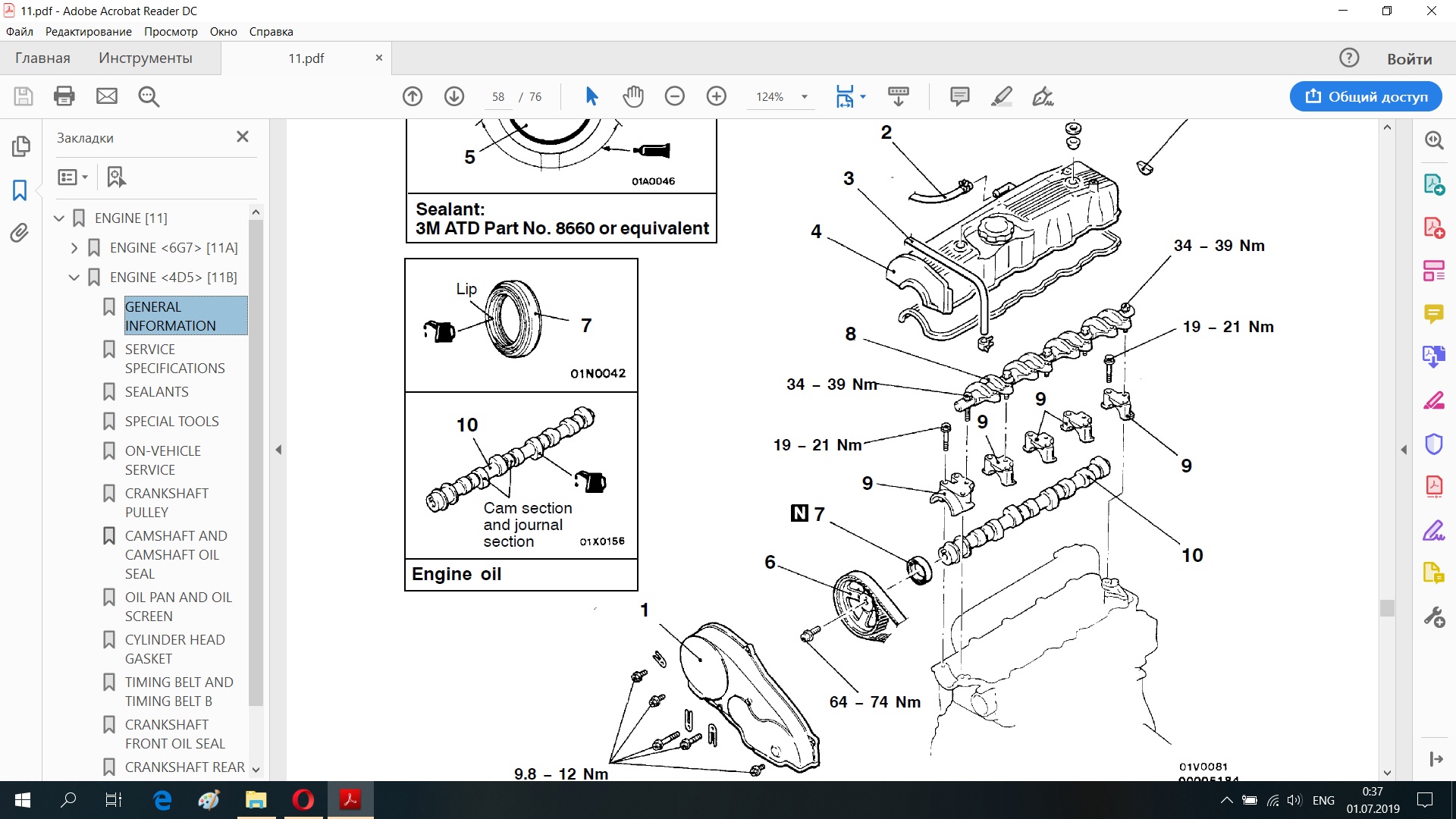Viewport: 1456px width, 819px height.
Task: Collapse ENGINE <4D5> [11B] bookmark
Action: pyautogui.click(x=74, y=278)
